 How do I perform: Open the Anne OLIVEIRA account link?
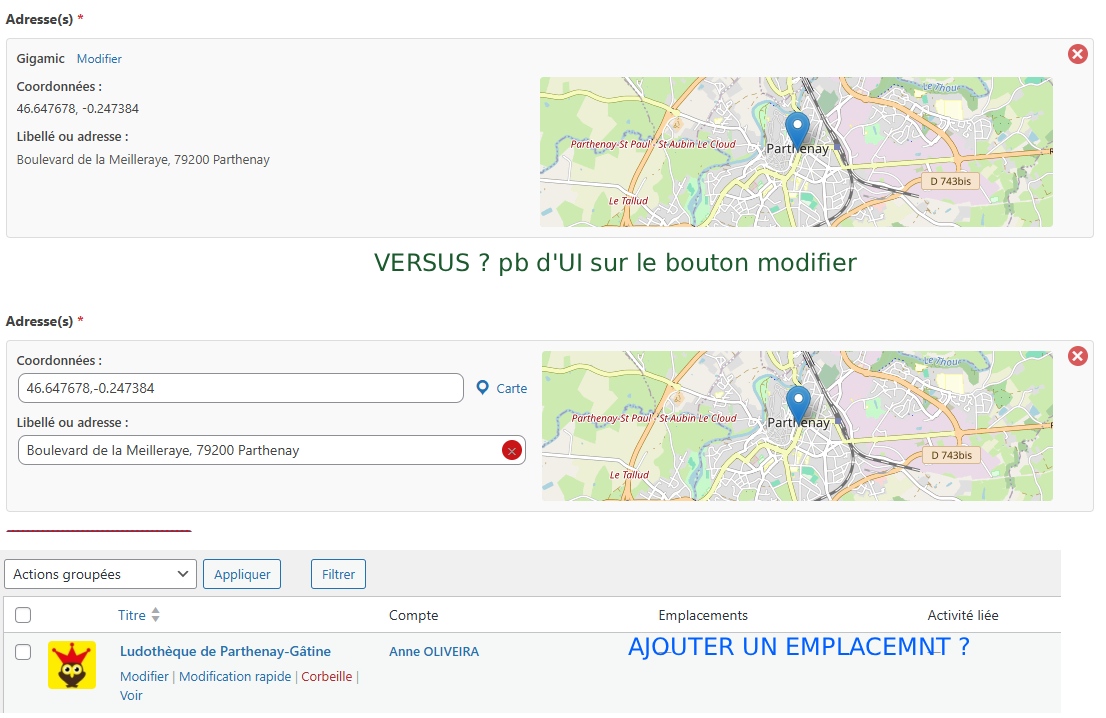point(434,652)
